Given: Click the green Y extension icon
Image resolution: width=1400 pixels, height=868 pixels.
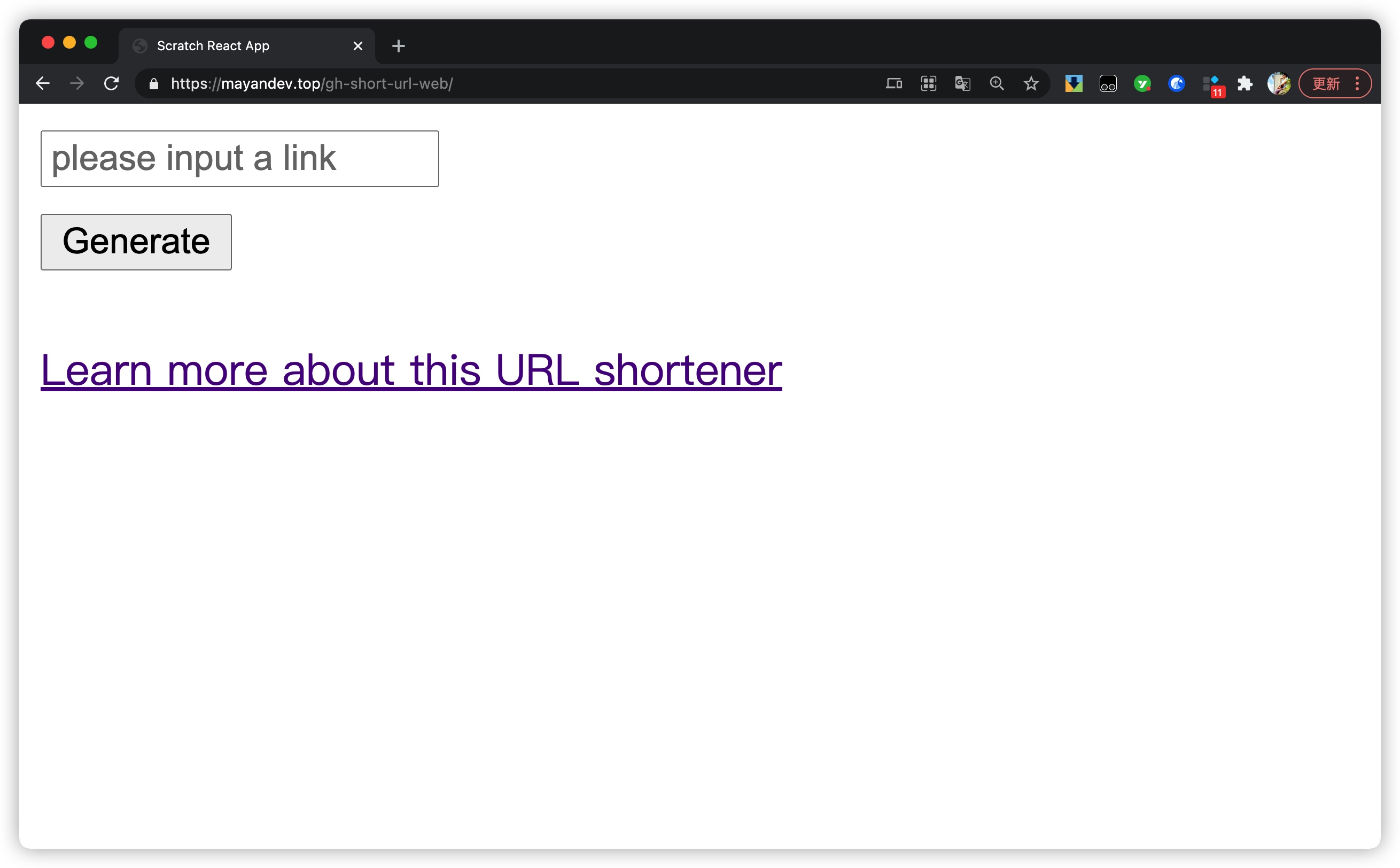Looking at the screenshot, I should point(1142,84).
